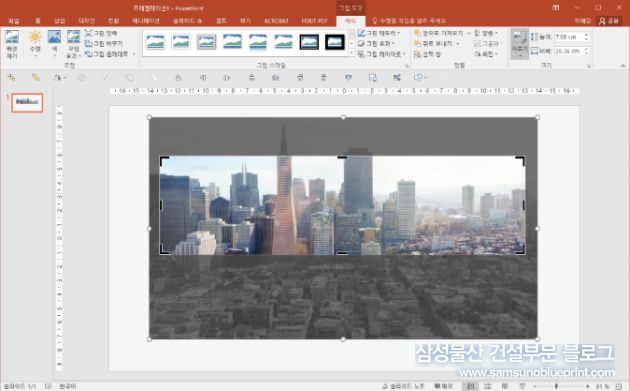Image resolution: width=630 pixels, height=391 pixels.
Task: Open Picture Effects (그림 효과) dropdown
Action: [376, 43]
